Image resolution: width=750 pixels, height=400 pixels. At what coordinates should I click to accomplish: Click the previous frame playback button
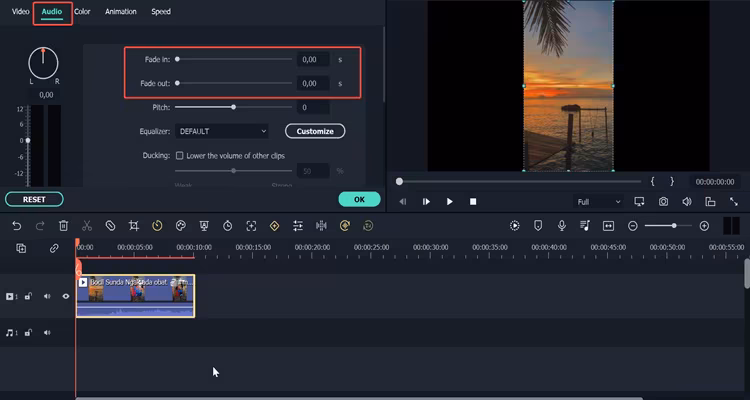[403, 202]
